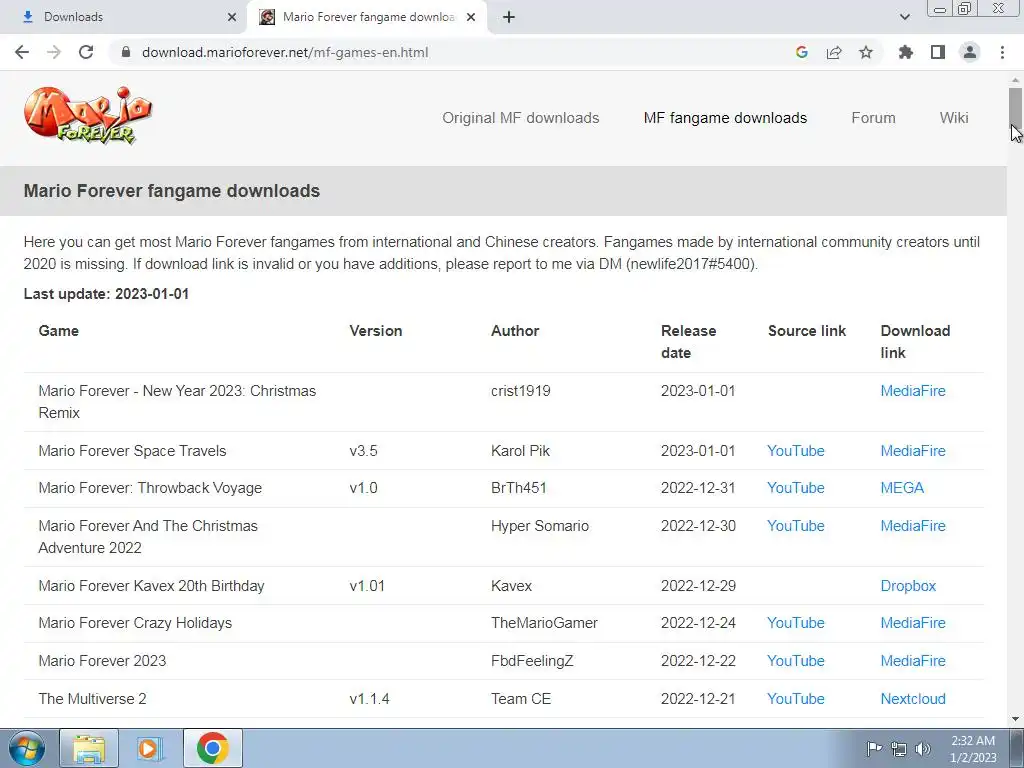Click the scrollbar down arrow
This screenshot has width=1024, height=768.
[1015, 719]
